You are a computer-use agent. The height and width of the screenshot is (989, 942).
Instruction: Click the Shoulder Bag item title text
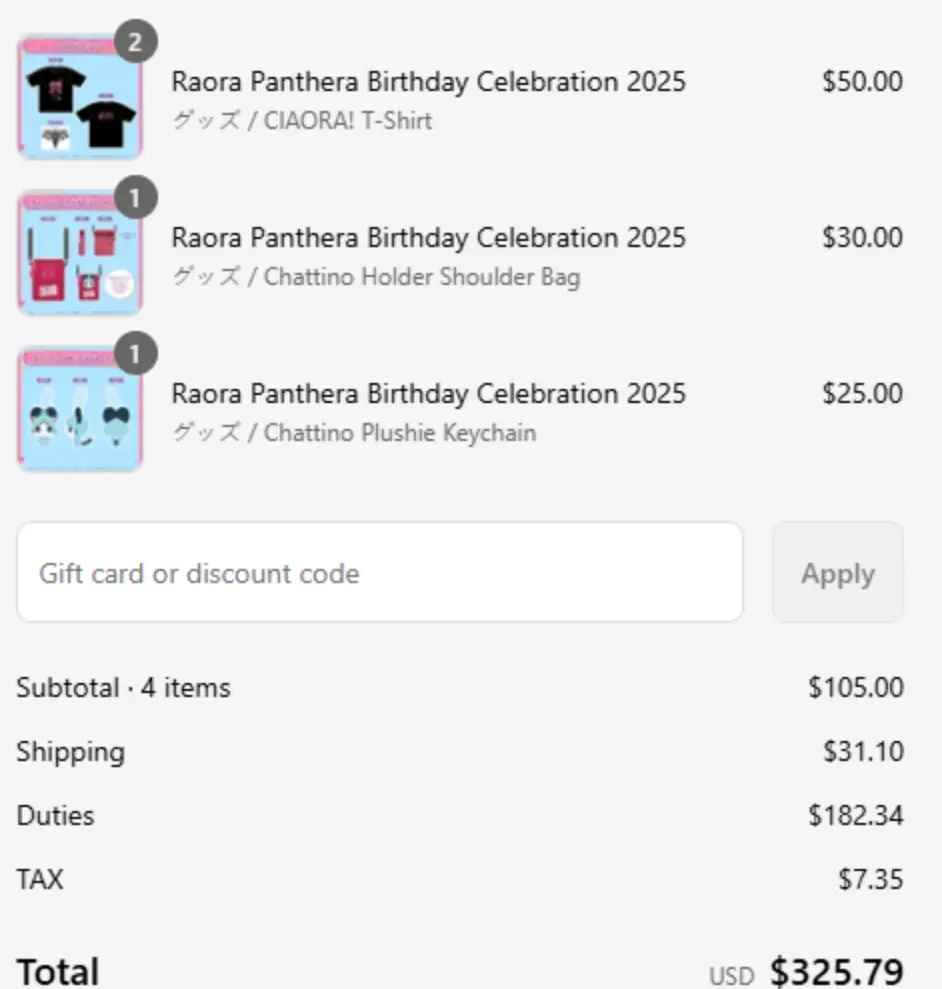click(x=428, y=238)
